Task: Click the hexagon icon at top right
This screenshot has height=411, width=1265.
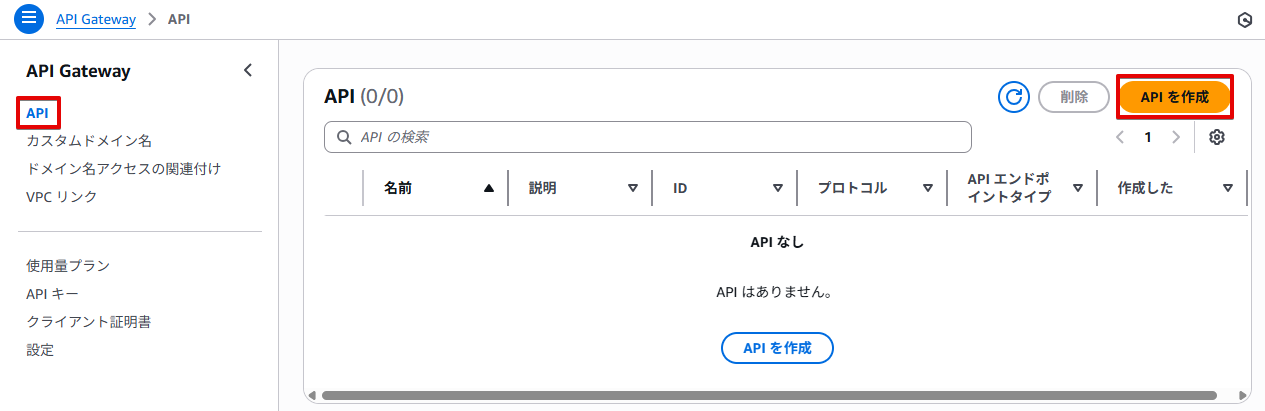Action: [x=1245, y=20]
